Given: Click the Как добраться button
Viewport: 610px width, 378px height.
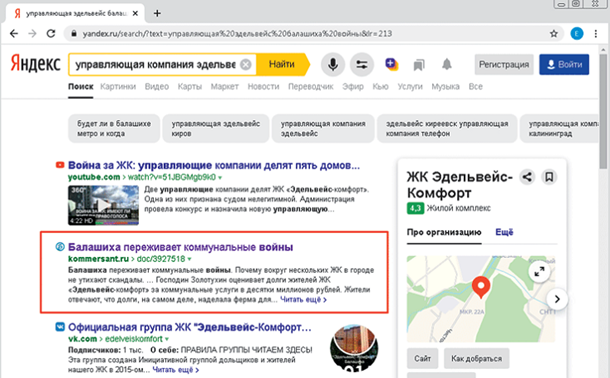Looking at the screenshot, I should (477, 359).
